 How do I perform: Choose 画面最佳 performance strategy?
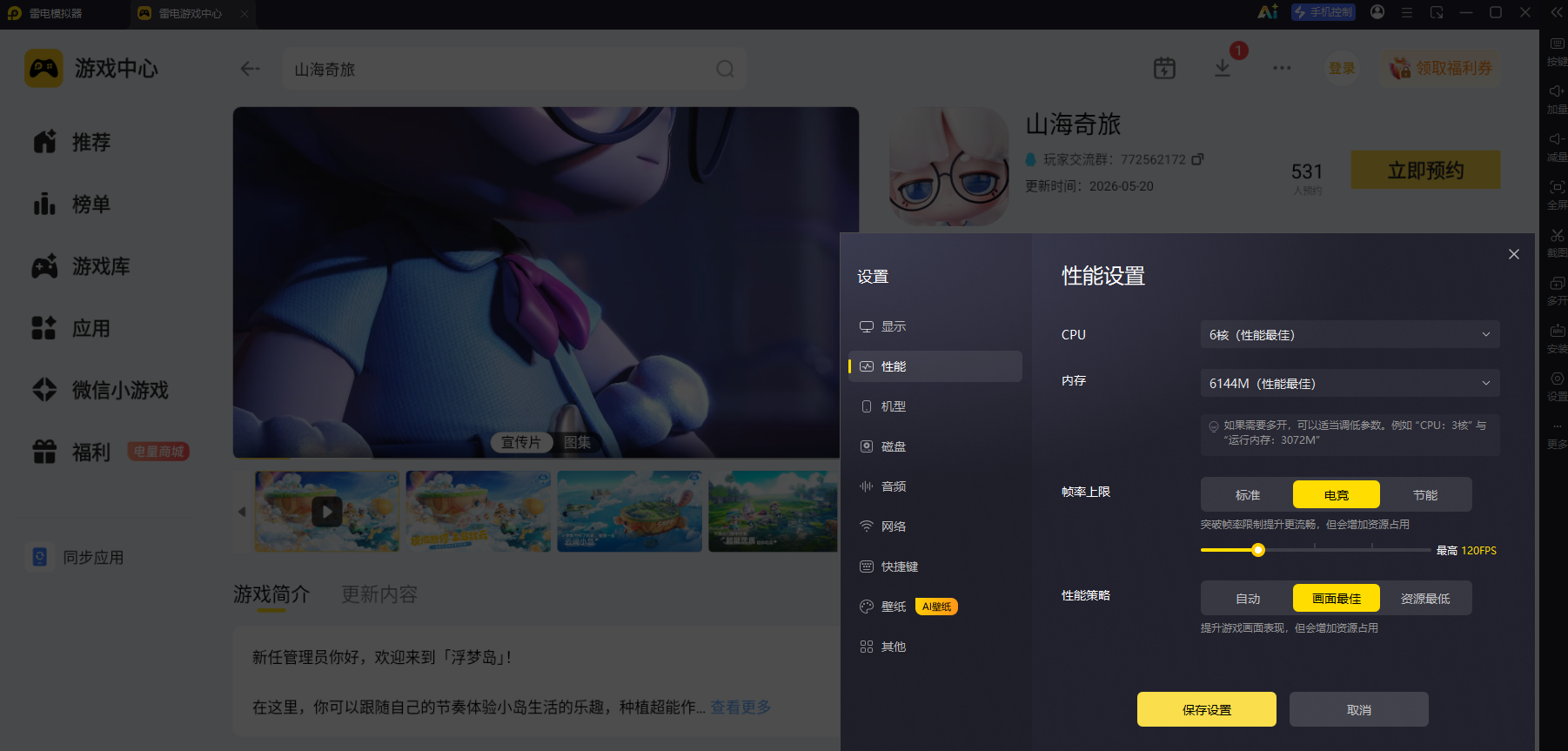pos(1337,598)
